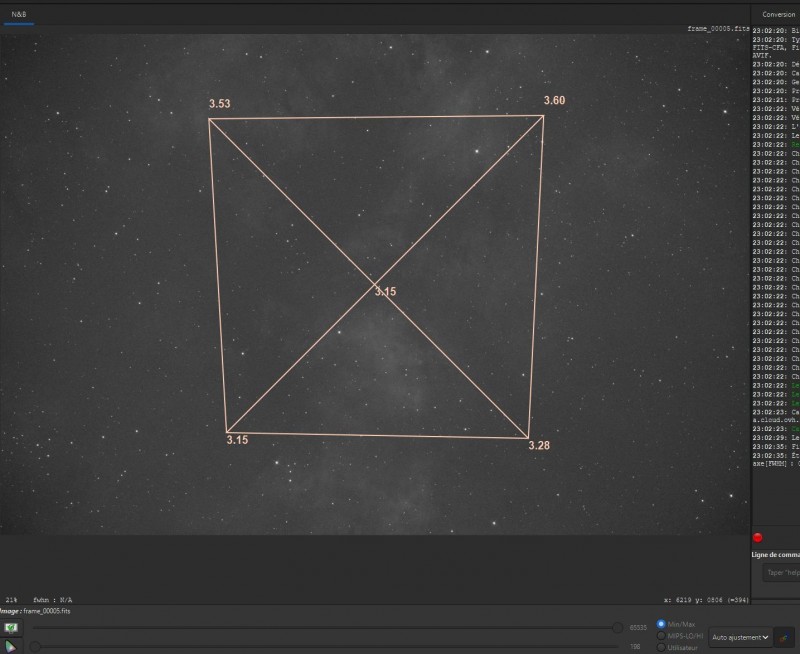
Task: Select the Utilisateur display mode
Action: pos(661,648)
